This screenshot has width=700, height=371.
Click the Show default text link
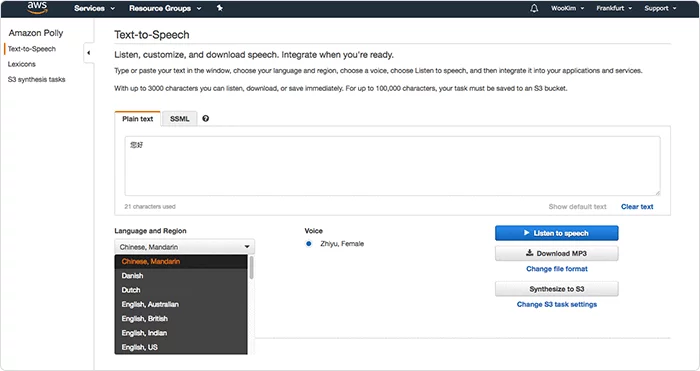tap(577, 206)
